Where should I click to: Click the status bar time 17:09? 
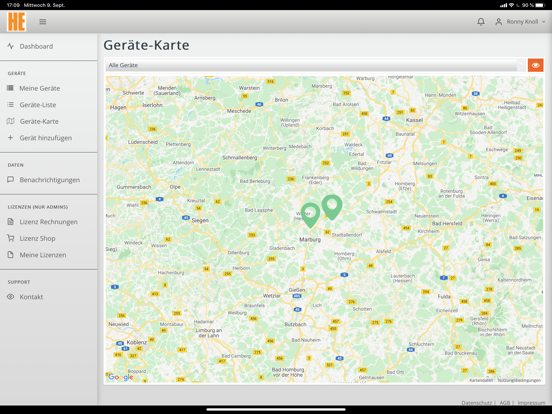13,5
